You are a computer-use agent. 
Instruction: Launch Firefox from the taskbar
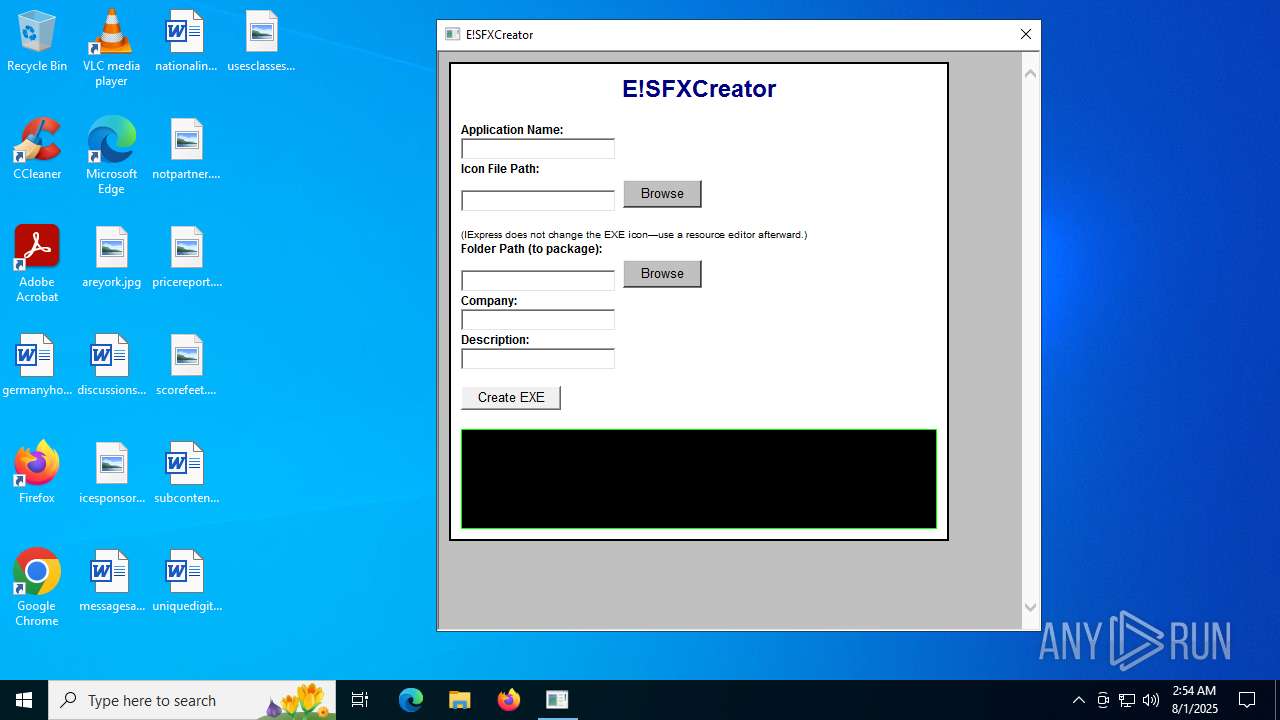point(508,700)
